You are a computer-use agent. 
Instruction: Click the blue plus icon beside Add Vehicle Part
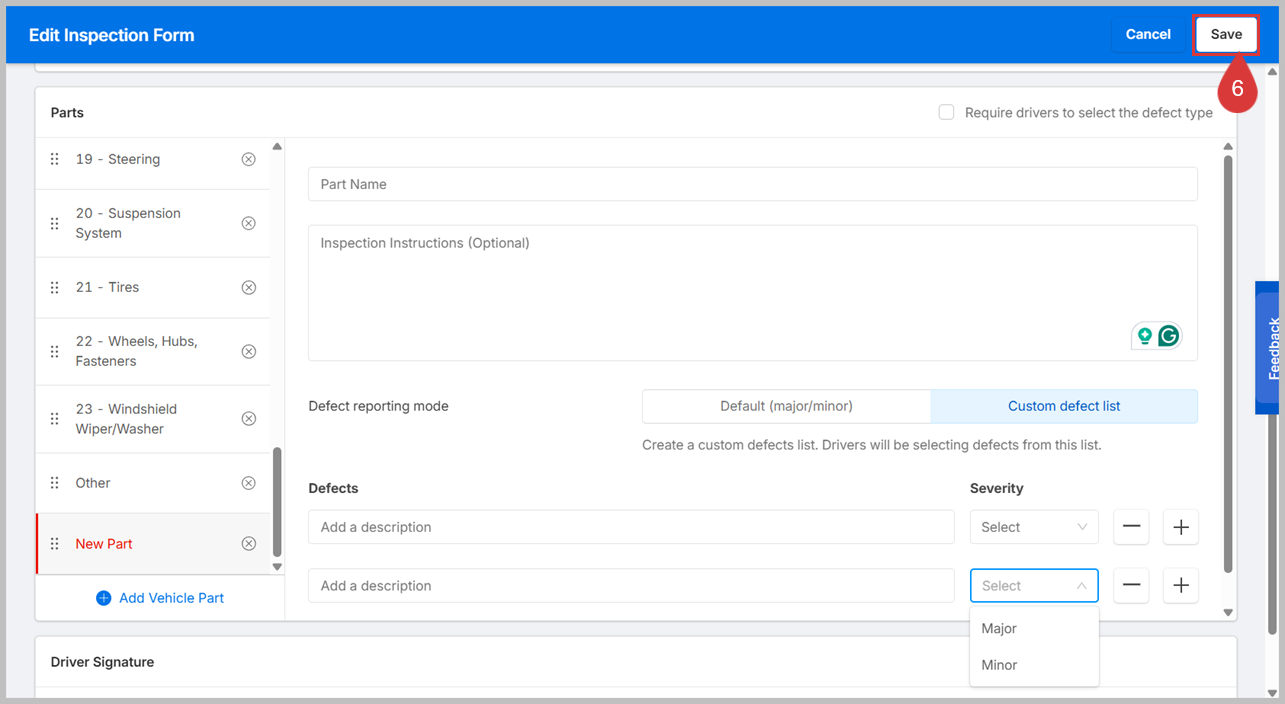click(x=103, y=598)
